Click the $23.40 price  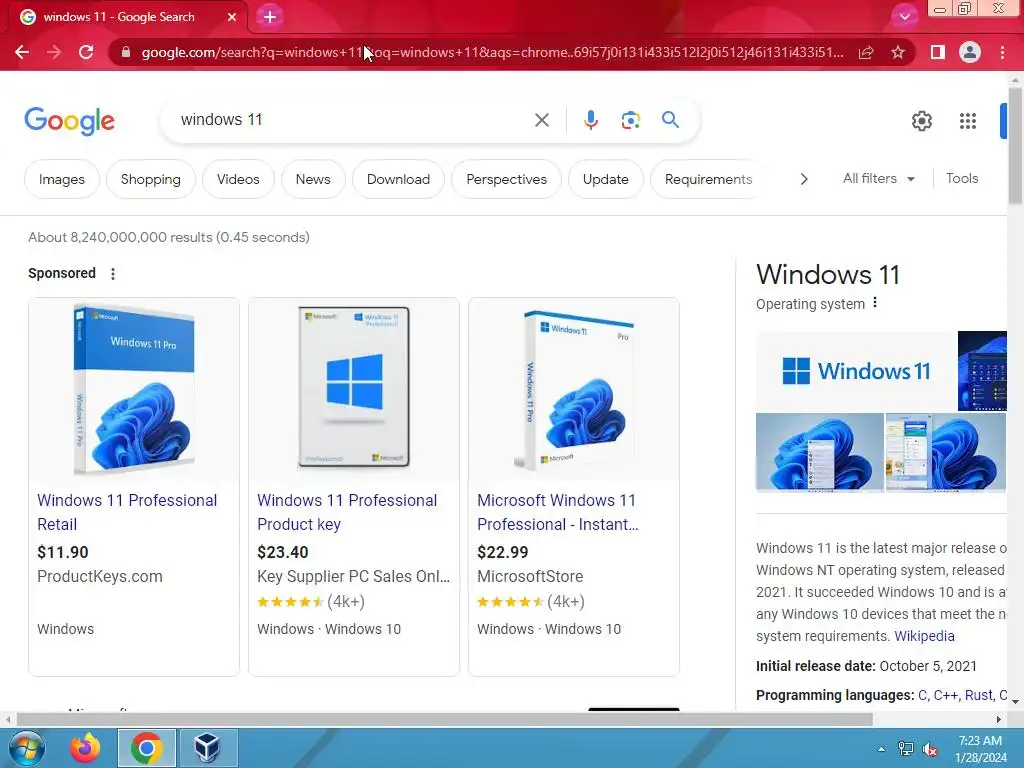[282, 552]
